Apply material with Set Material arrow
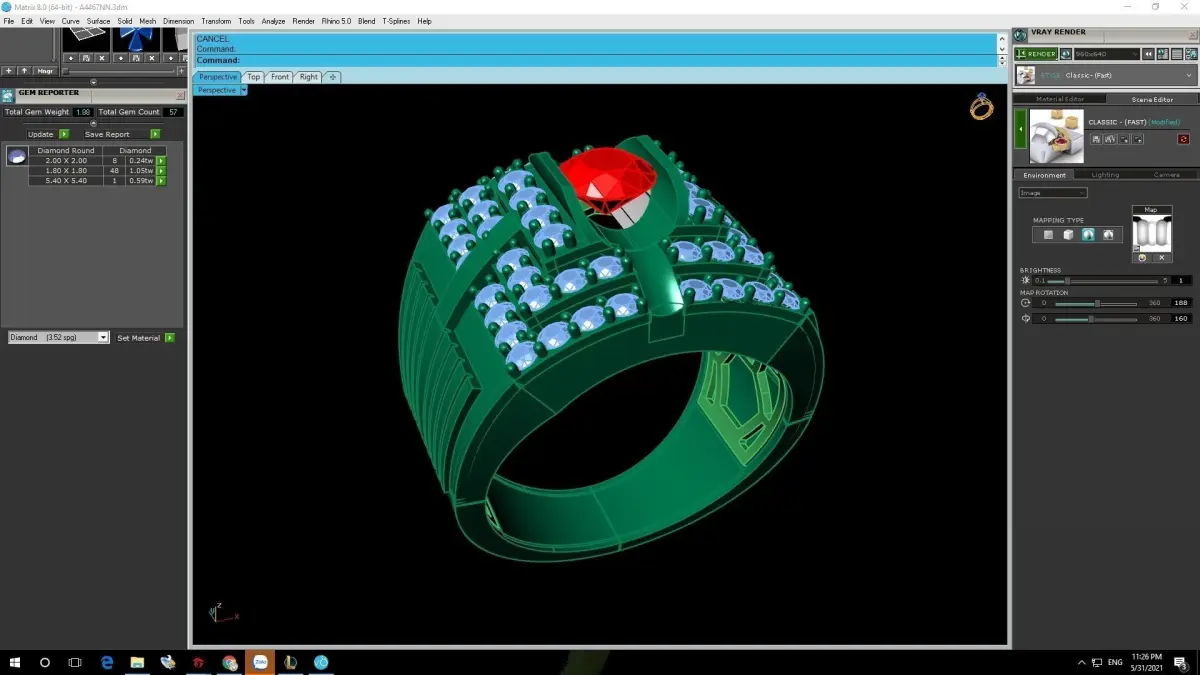 [x=170, y=338]
